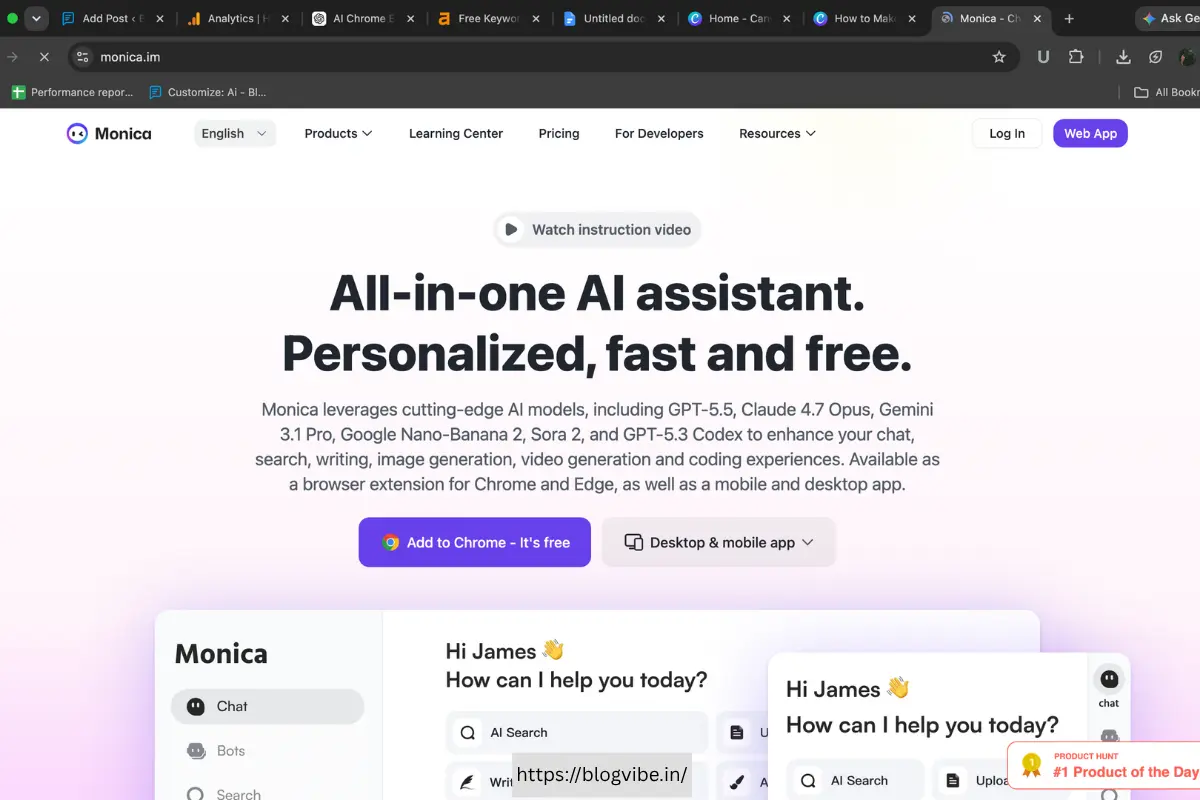Stop page loading with the X icon
The image size is (1200, 800).
[44, 57]
